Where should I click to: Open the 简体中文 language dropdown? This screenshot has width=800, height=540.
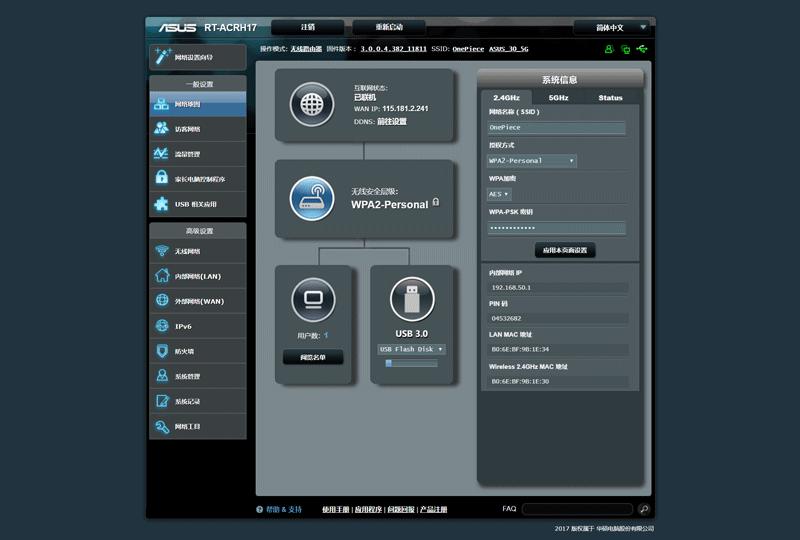click(609, 27)
